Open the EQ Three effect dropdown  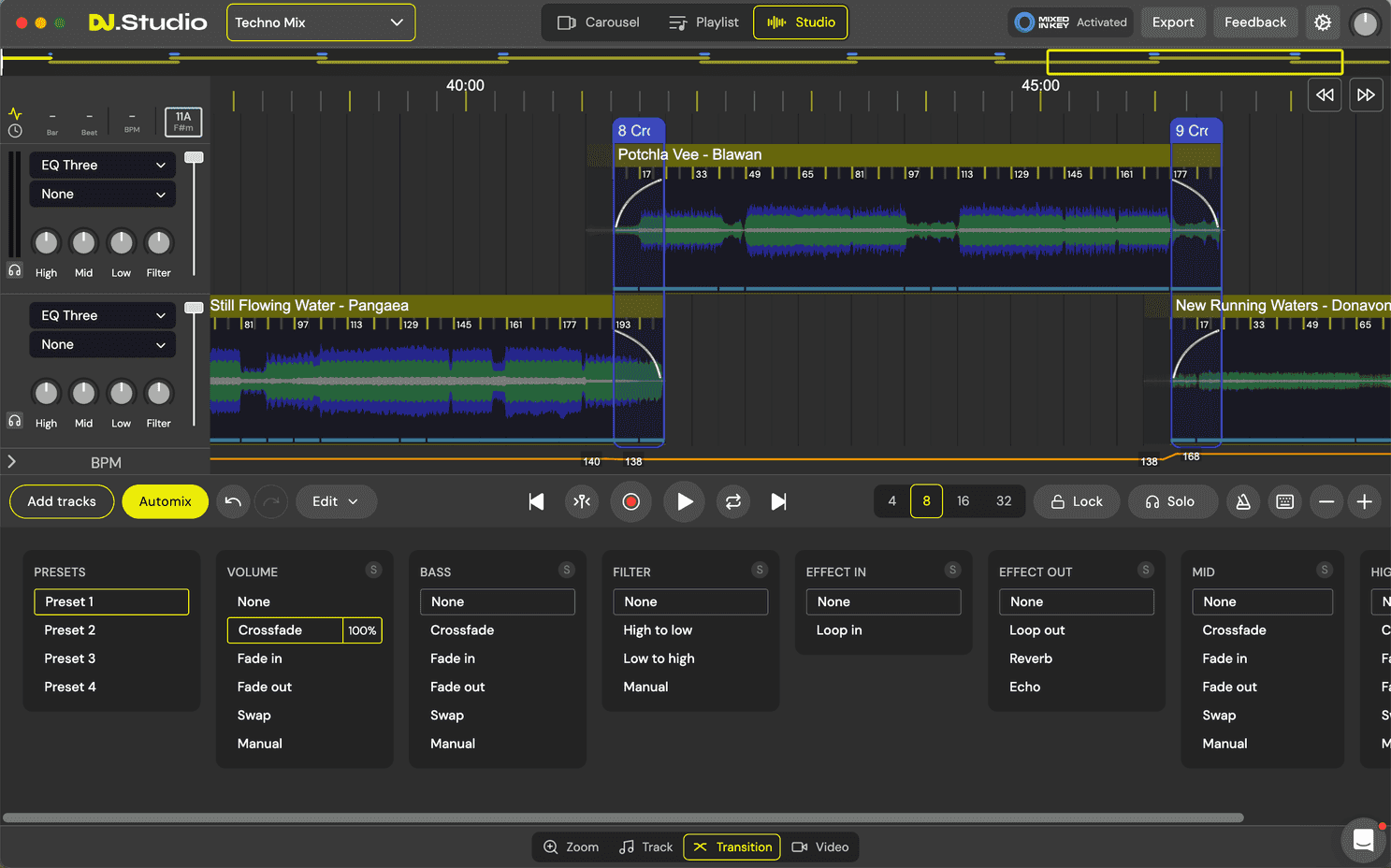102,165
